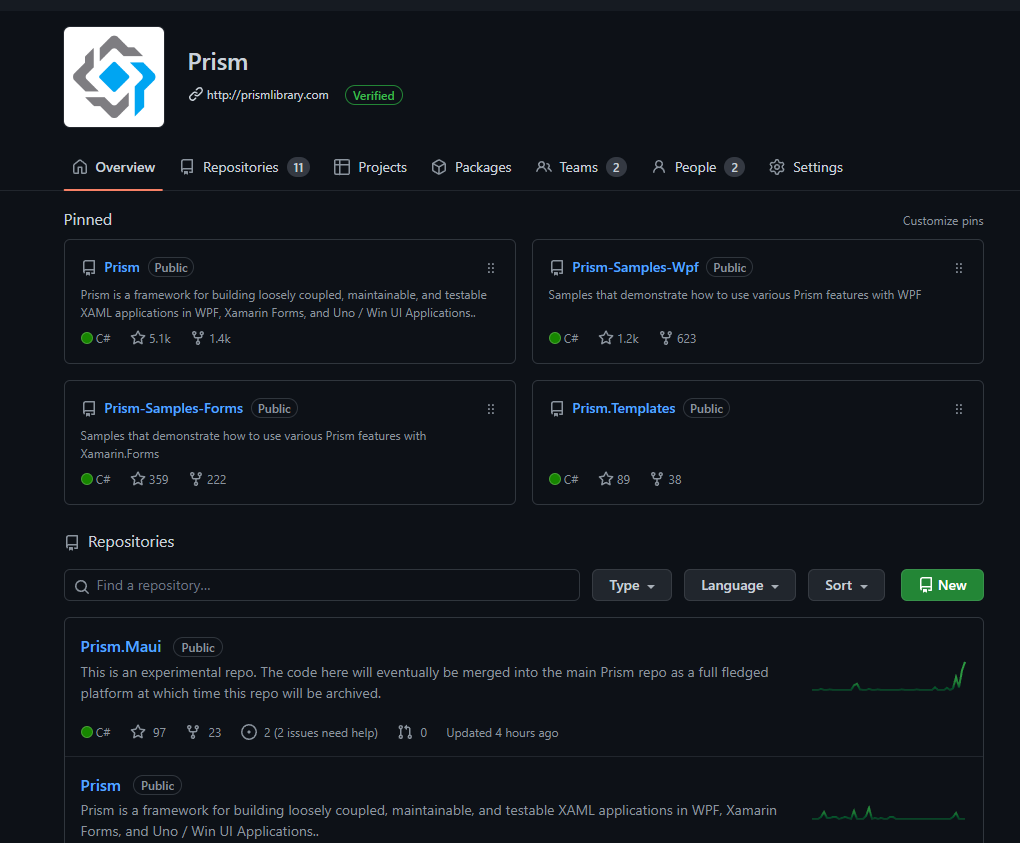1020x843 pixels.
Task: Open the Customize pins link
Action: point(942,220)
